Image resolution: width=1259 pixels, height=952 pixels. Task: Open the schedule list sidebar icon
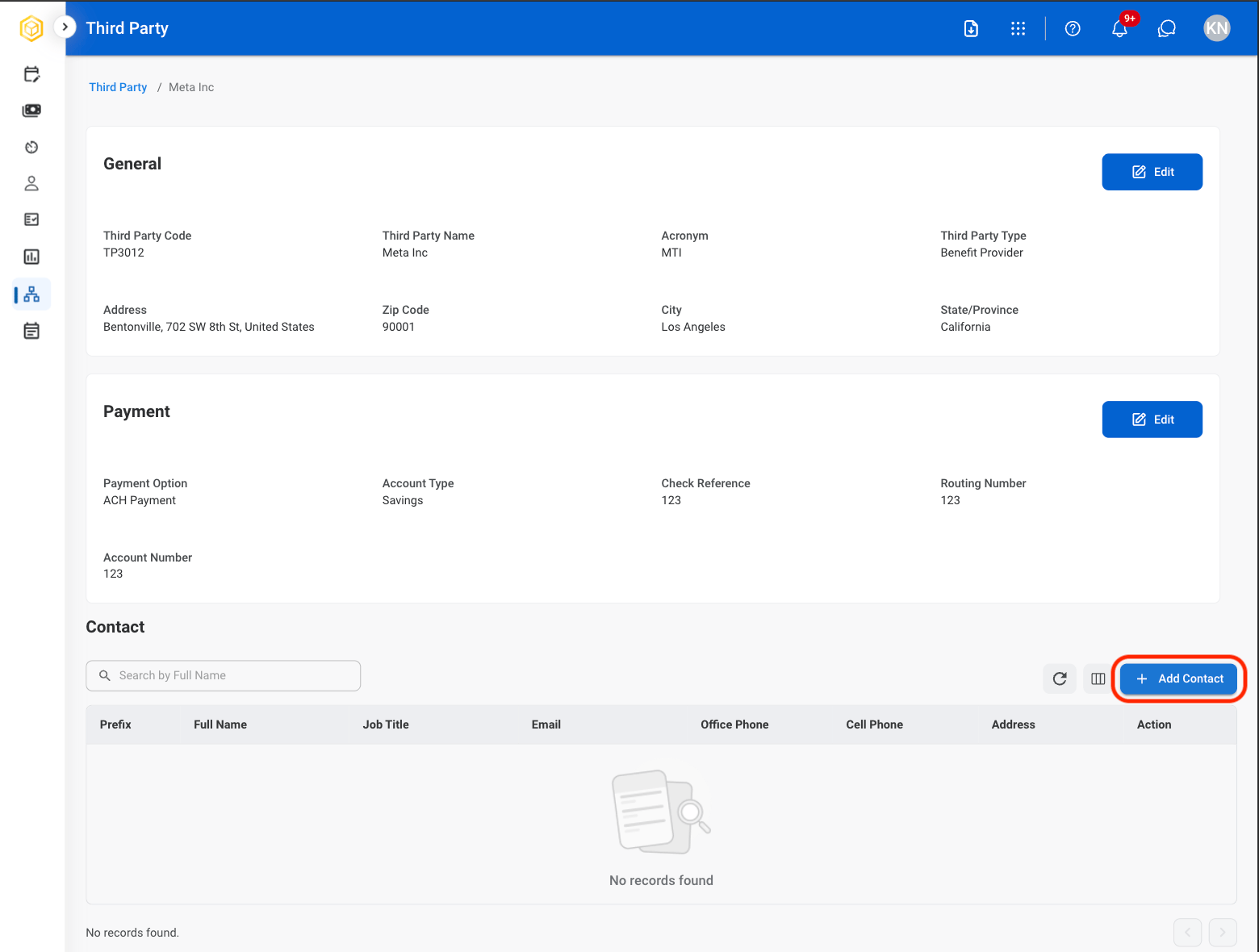point(31,331)
